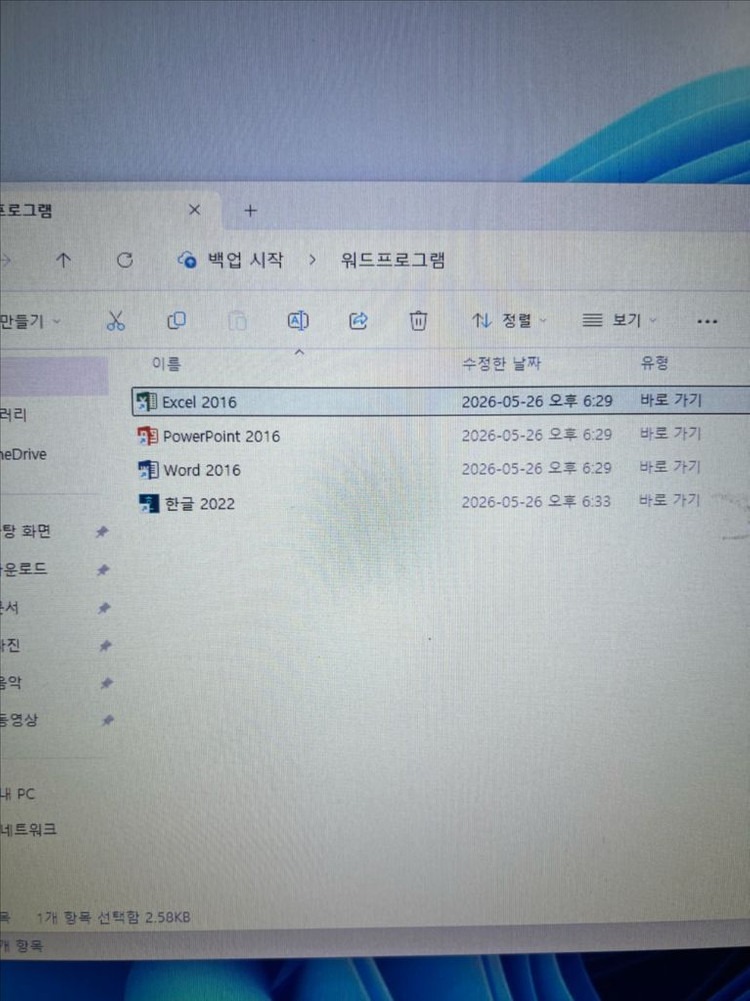Click pin icon beside 문서
The height and width of the screenshot is (1001, 750).
pyautogui.click(x=104, y=608)
